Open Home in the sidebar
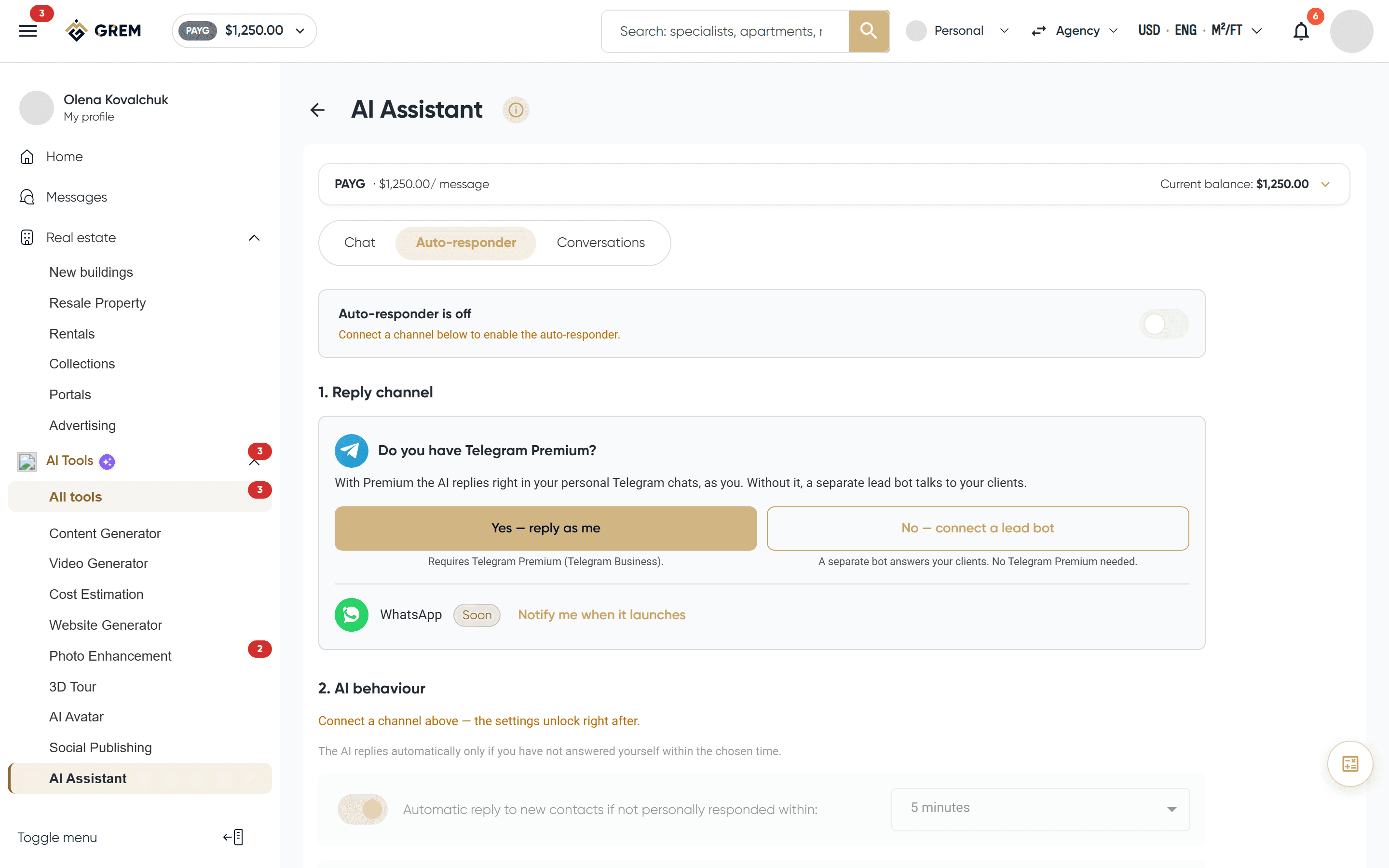The height and width of the screenshot is (868, 1389). (x=64, y=157)
